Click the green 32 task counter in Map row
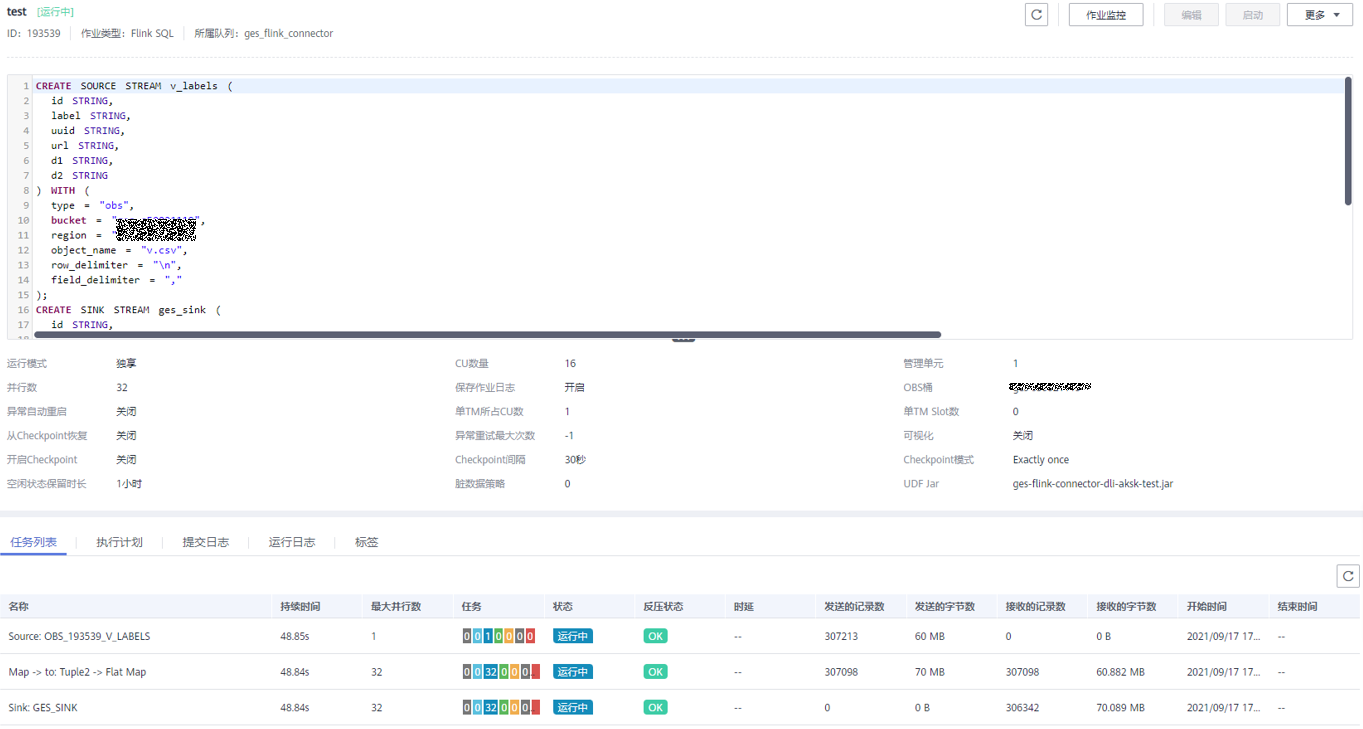The image size is (1363, 729). click(492, 672)
